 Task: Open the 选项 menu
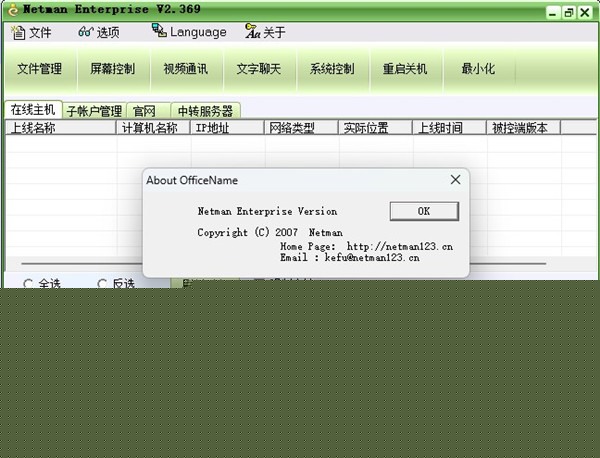99,33
